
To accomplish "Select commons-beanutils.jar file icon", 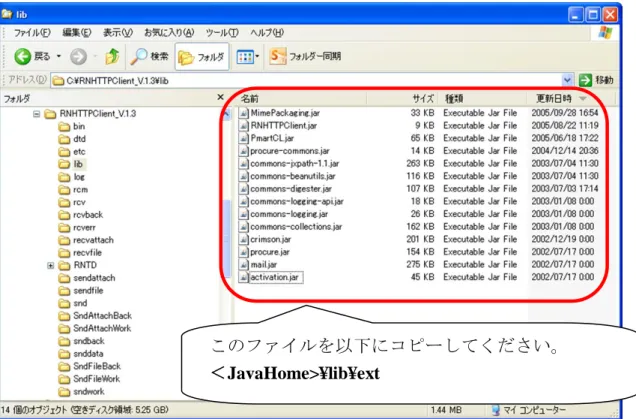I will [x=243, y=176].
